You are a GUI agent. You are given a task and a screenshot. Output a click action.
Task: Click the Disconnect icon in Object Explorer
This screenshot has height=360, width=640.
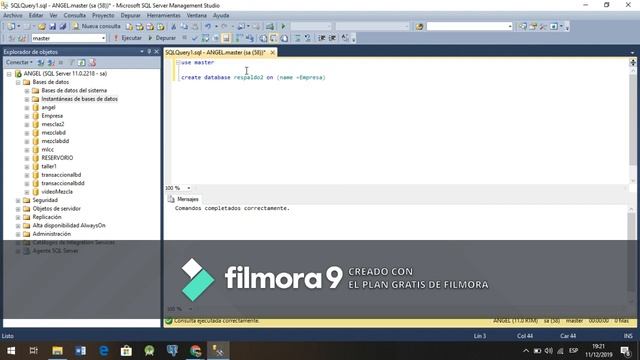click(x=51, y=62)
